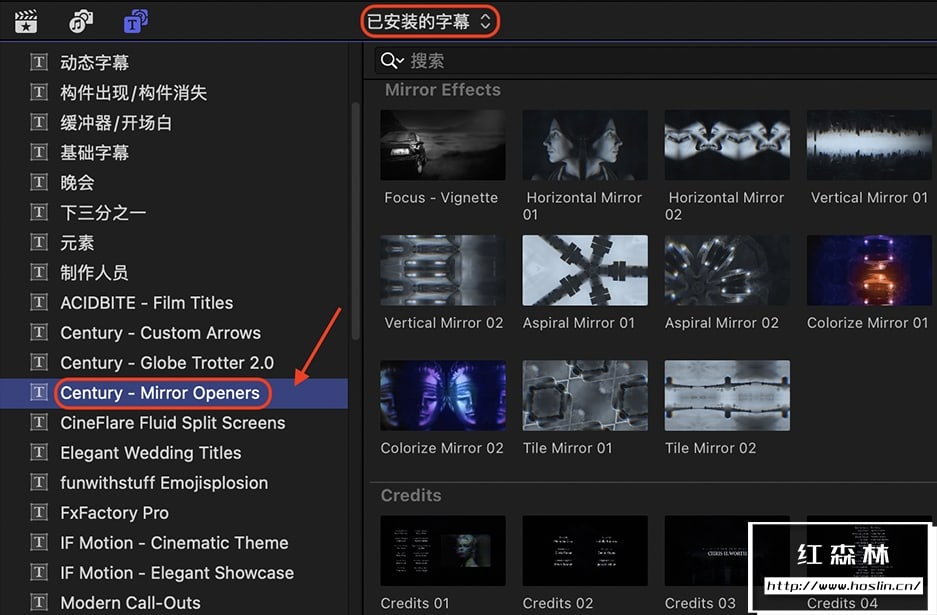Viewport: 937px width, 615px height.
Task: Select the Horizontal Mirror 01 thumbnail
Action: point(585,145)
